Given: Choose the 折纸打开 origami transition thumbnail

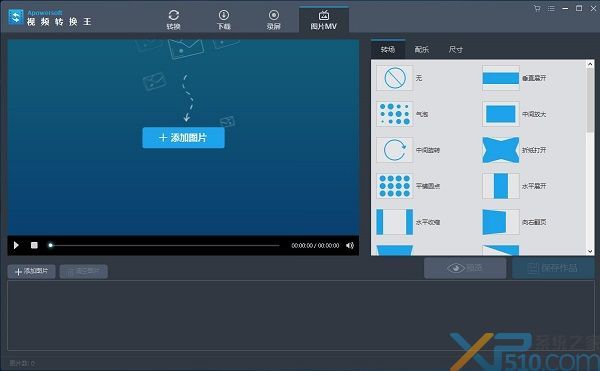Looking at the screenshot, I should click(501, 150).
